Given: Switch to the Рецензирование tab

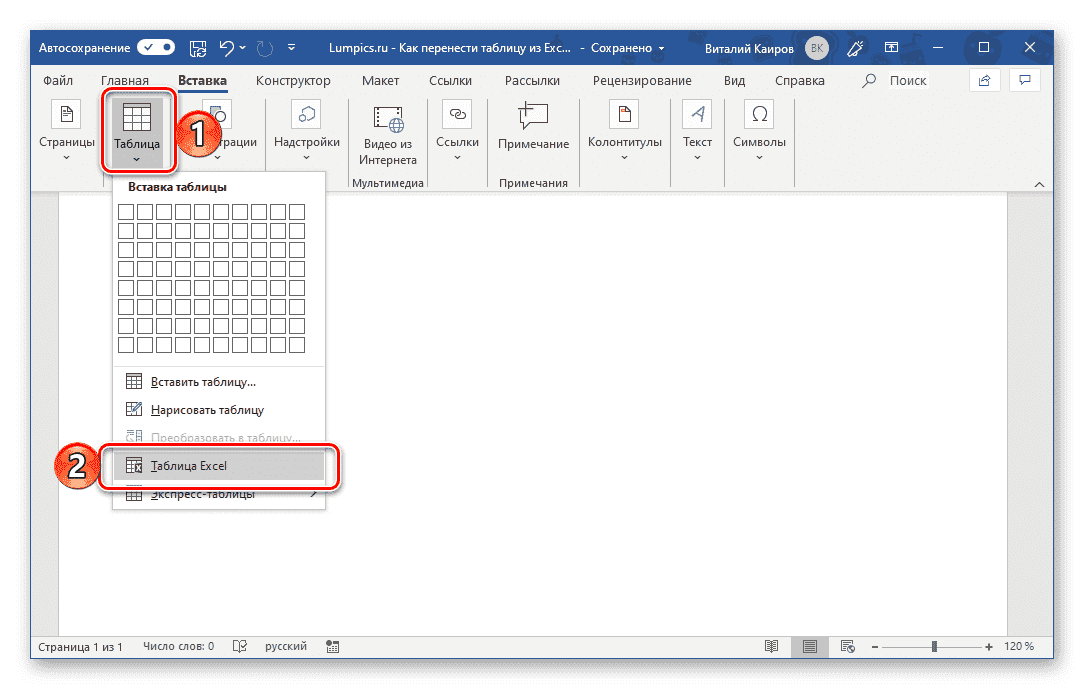Looking at the screenshot, I should tap(641, 80).
